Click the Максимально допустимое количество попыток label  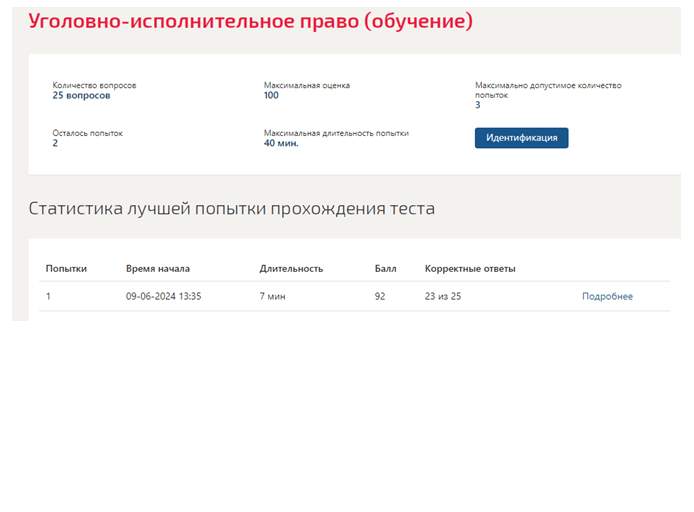coord(548,90)
